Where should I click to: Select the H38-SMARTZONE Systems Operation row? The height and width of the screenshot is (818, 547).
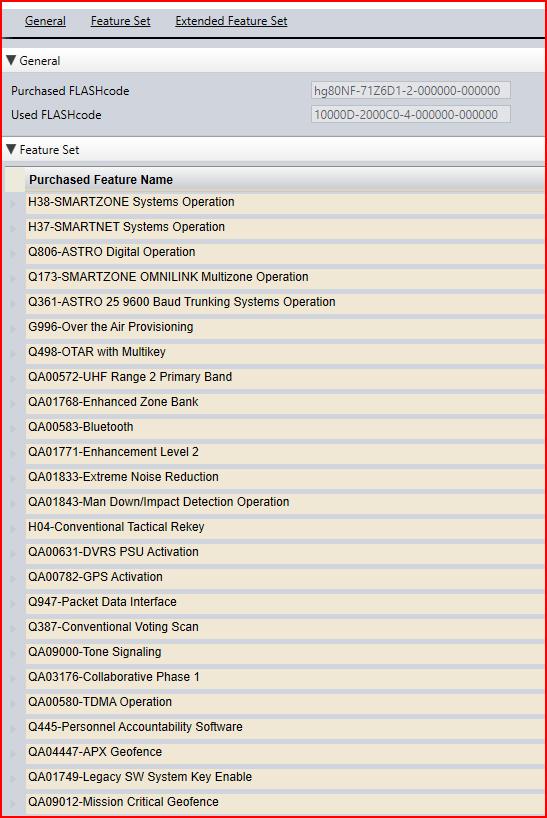[284, 202]
